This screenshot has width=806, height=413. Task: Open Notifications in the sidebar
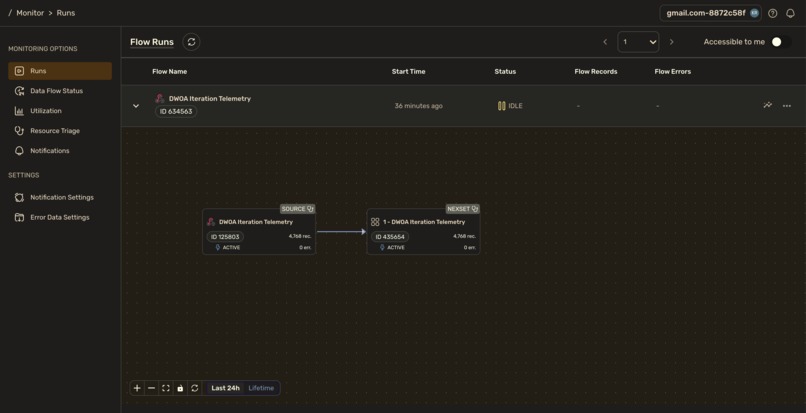60,151
